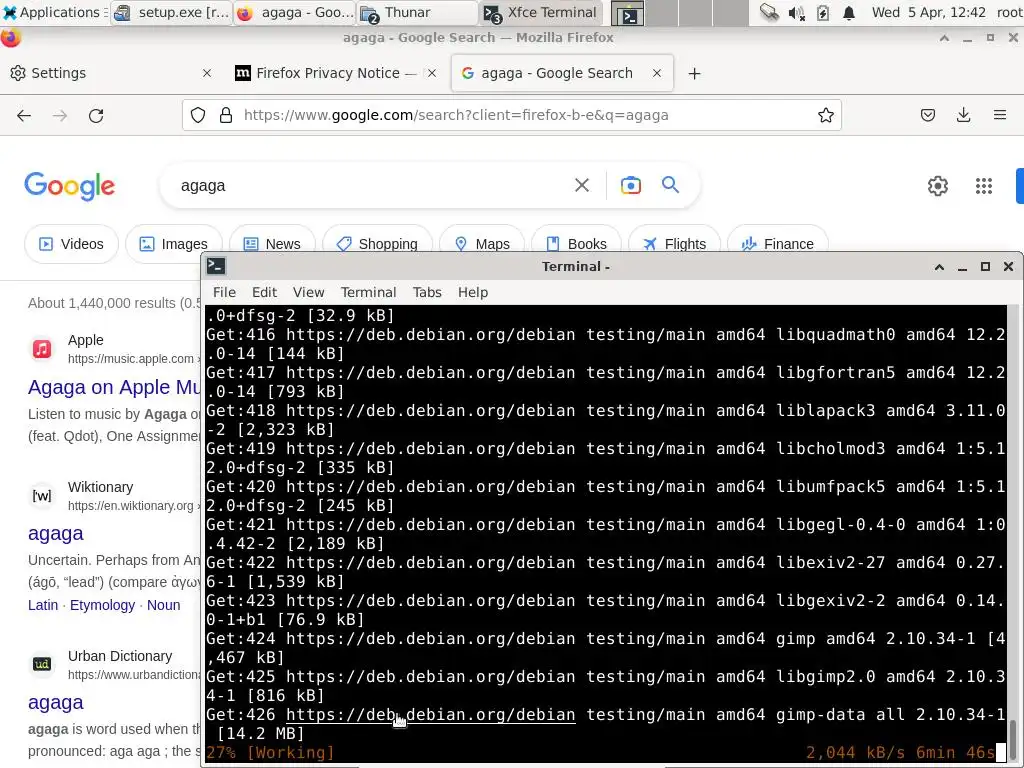Open a new Firefox tab
1024x768 pixels.
click(x=694, y=74)
